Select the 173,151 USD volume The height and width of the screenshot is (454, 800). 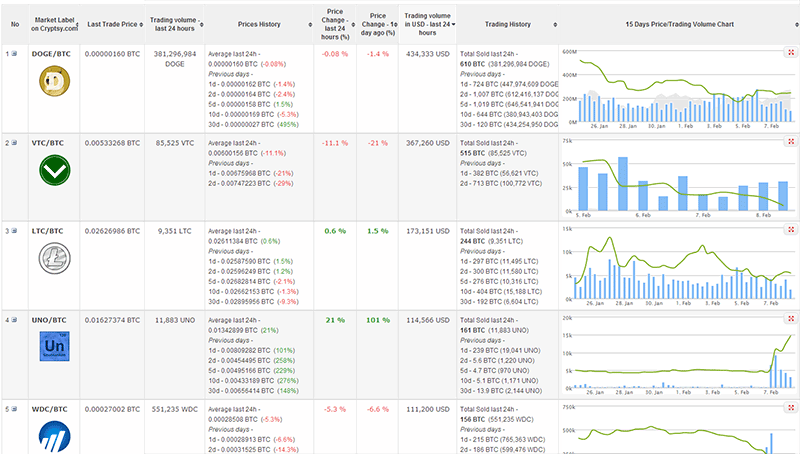pos(428,231)
